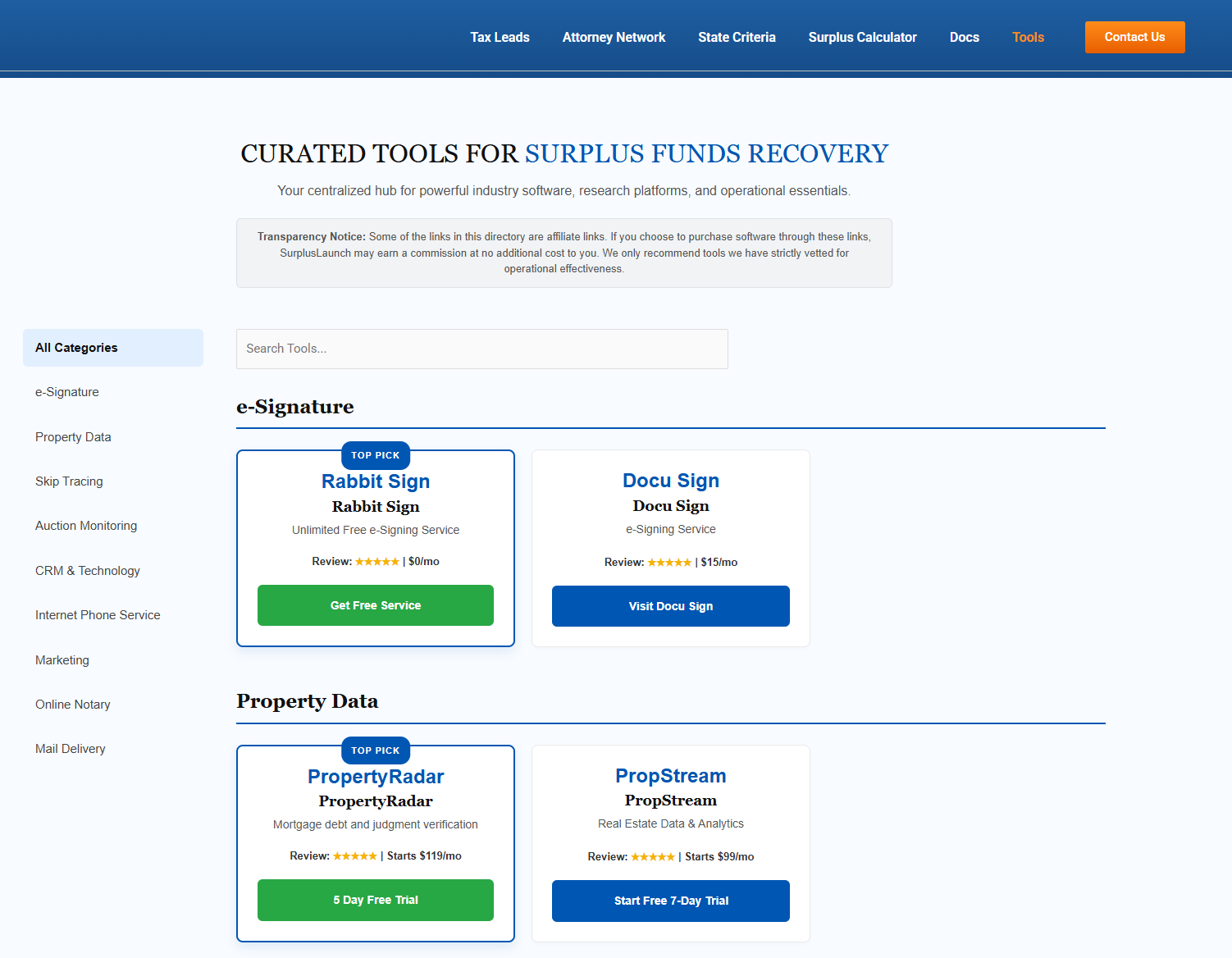This screenshot has height=958, width=1232.
Task: Click the e-Signature section heading
Action: pyautogui.click(x=295, y=407)
